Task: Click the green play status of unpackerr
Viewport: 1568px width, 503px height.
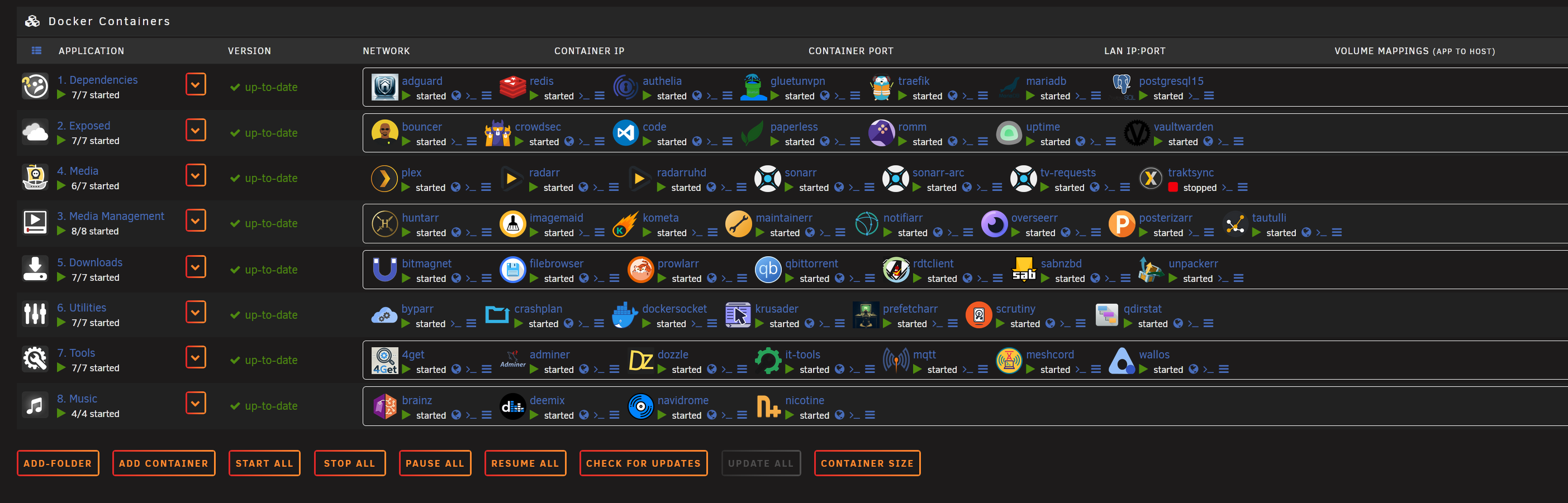Action: click(1173, 278)
